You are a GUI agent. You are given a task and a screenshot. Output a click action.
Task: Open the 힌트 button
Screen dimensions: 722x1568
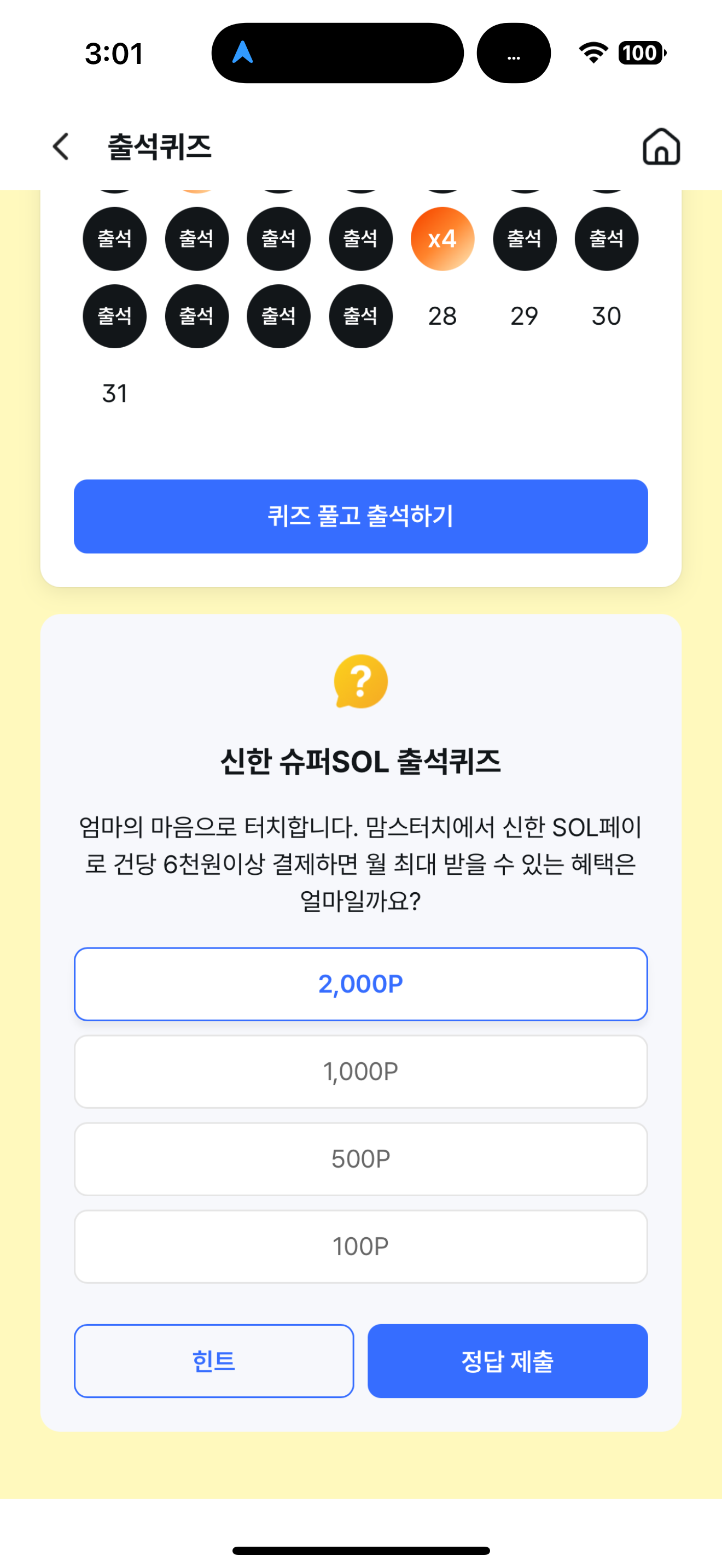214,1361
